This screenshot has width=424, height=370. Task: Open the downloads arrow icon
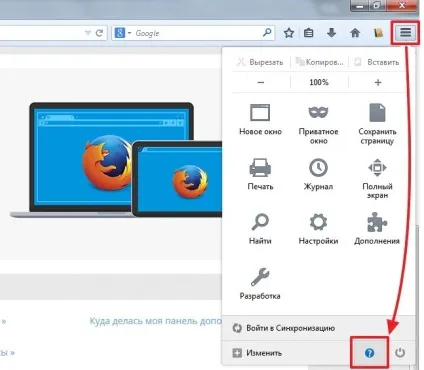(x=331, y=33)
